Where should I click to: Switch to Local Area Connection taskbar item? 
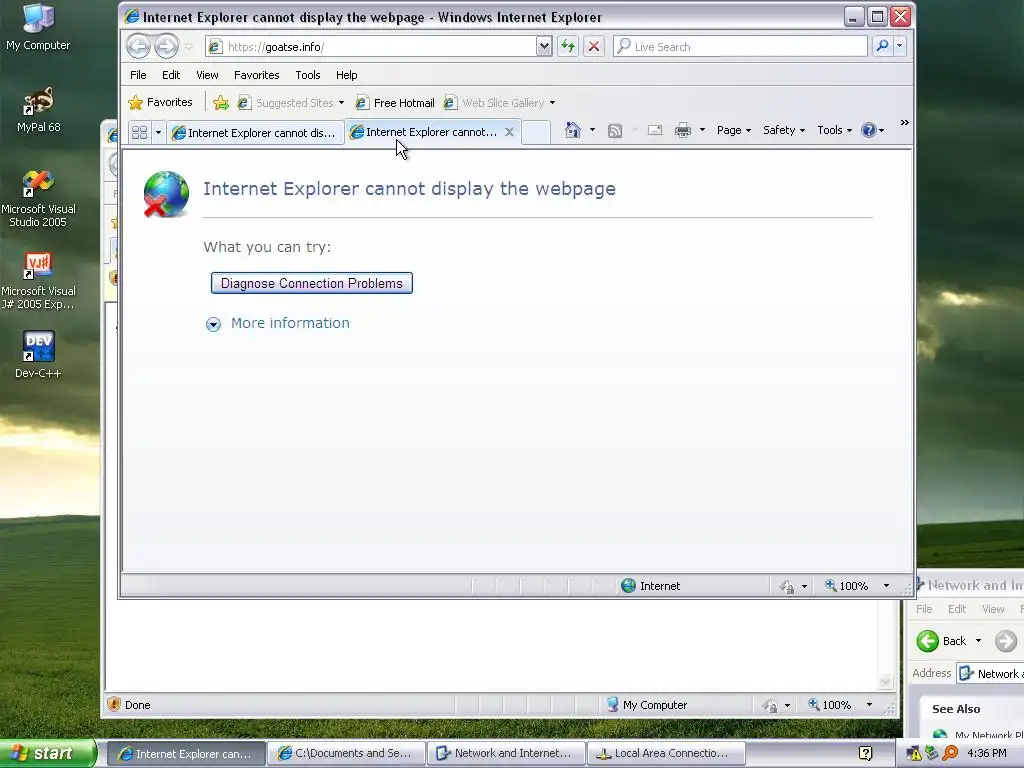click(665, 754)
